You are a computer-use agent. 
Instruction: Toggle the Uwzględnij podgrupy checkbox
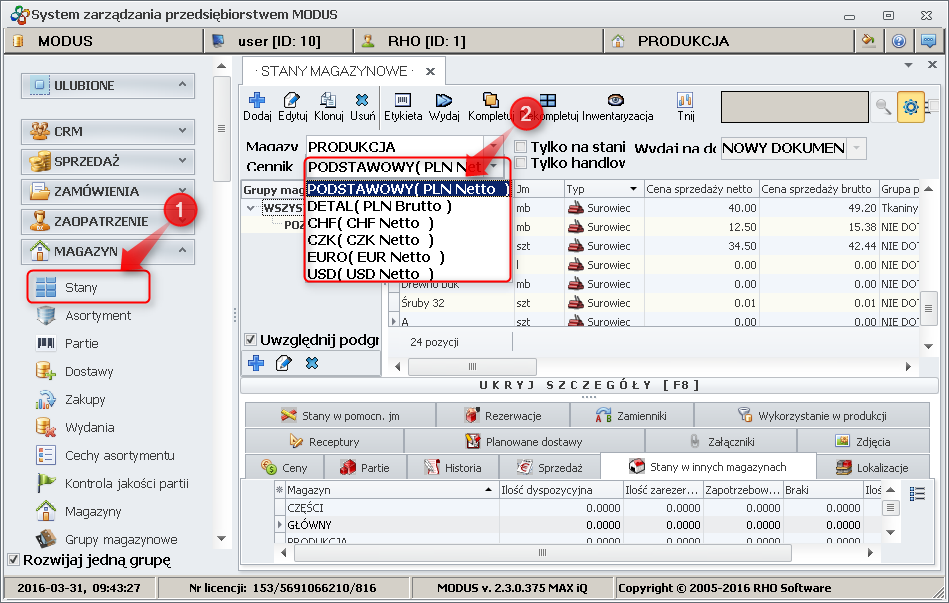251,339
